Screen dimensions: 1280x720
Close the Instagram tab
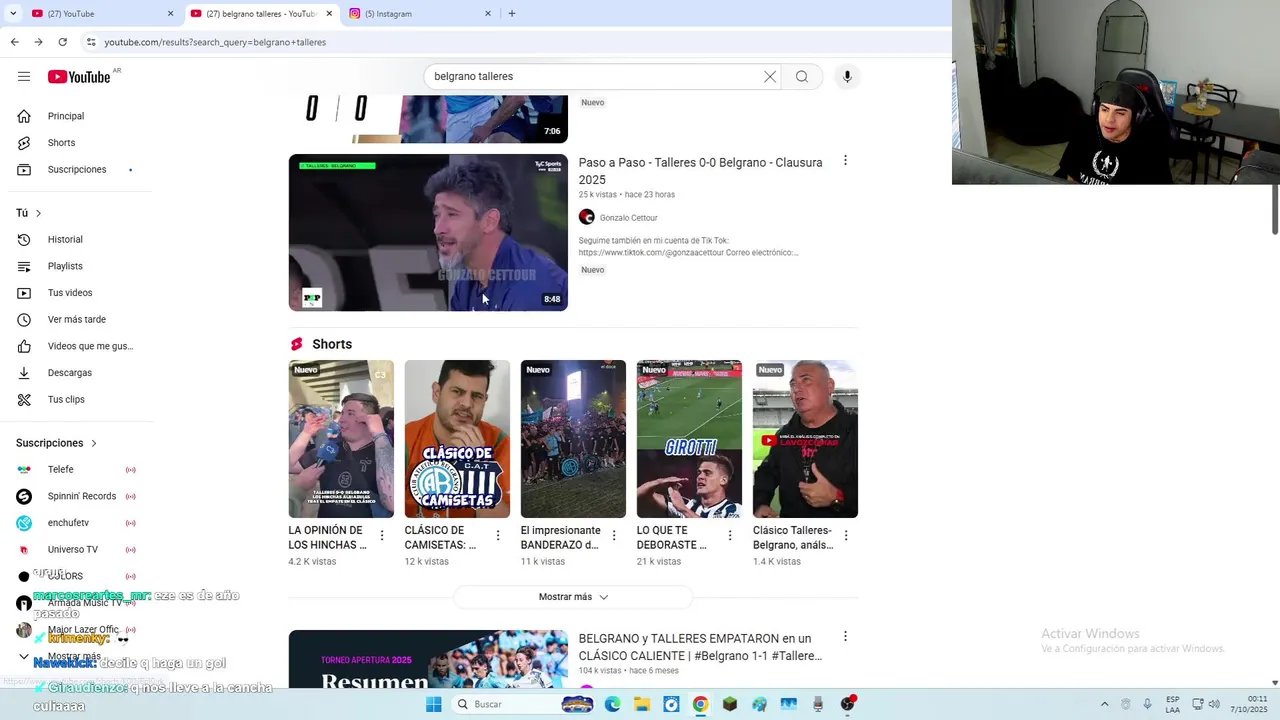[x=488, y=14]
